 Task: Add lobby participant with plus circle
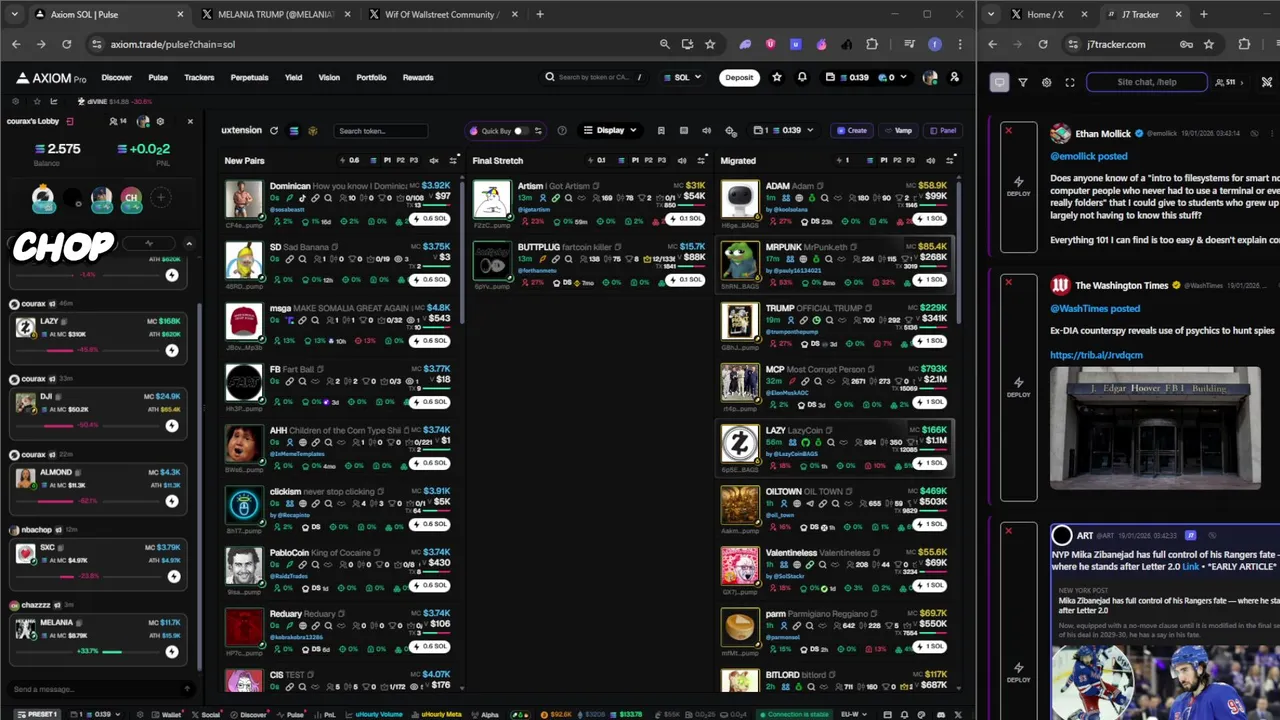[160, 198]
